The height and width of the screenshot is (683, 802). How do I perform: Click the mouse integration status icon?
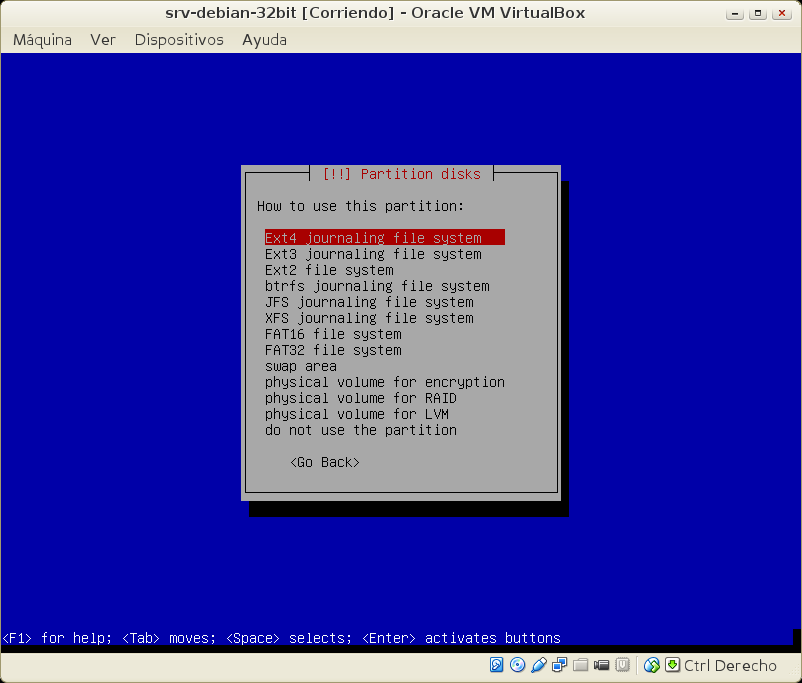(x=652, y=665)
